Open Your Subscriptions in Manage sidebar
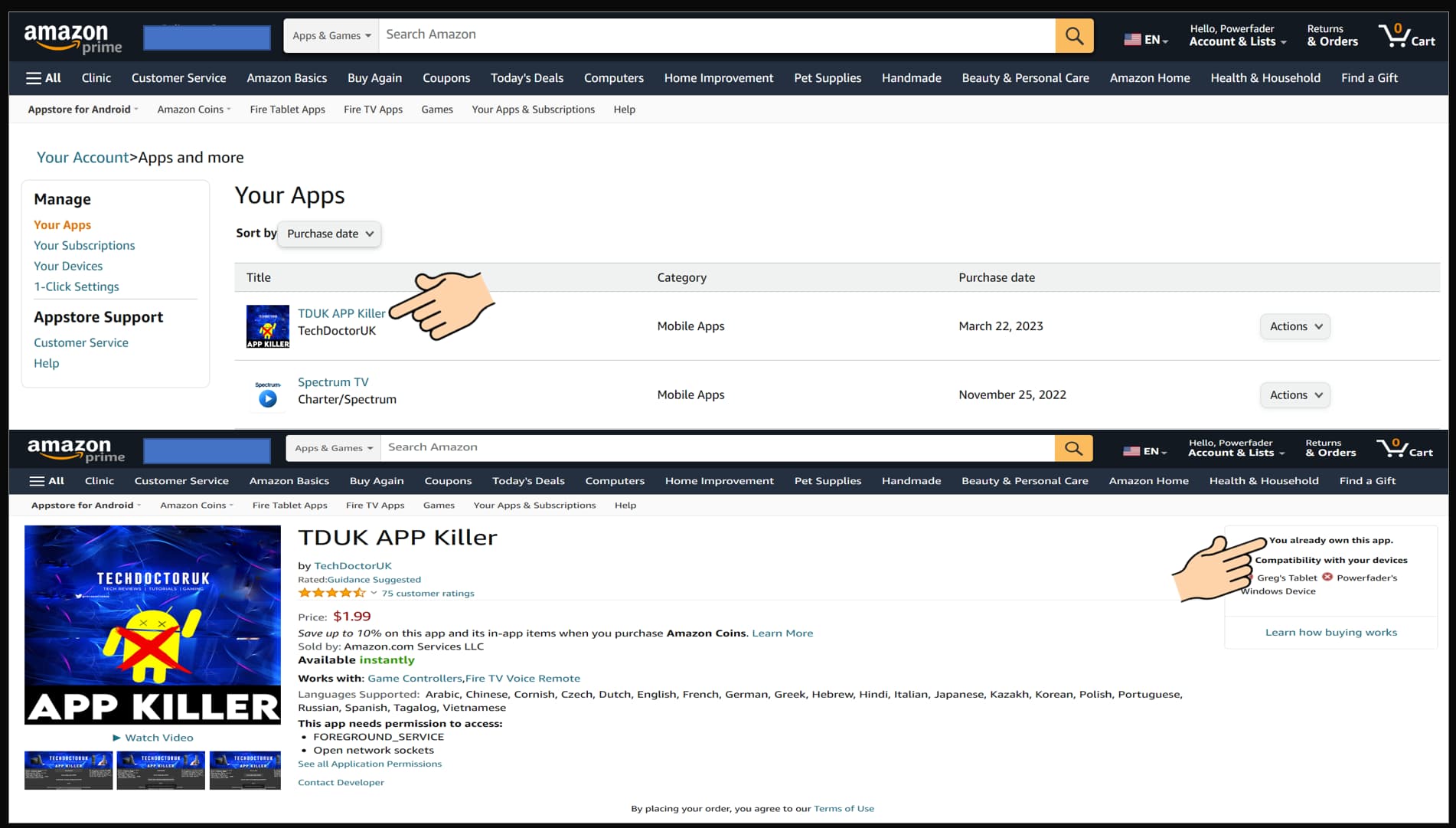Viewport: 1456px width, 828px height. (x=84, y=246)
